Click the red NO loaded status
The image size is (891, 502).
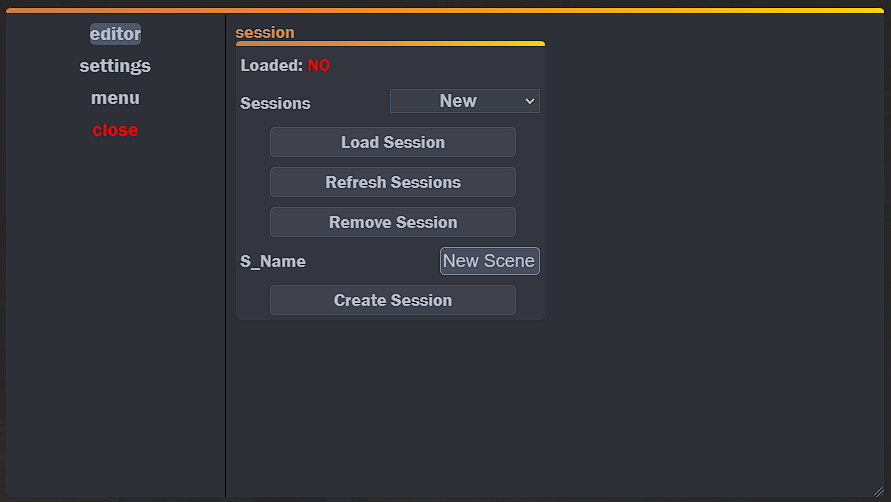(x=319, y=66)
